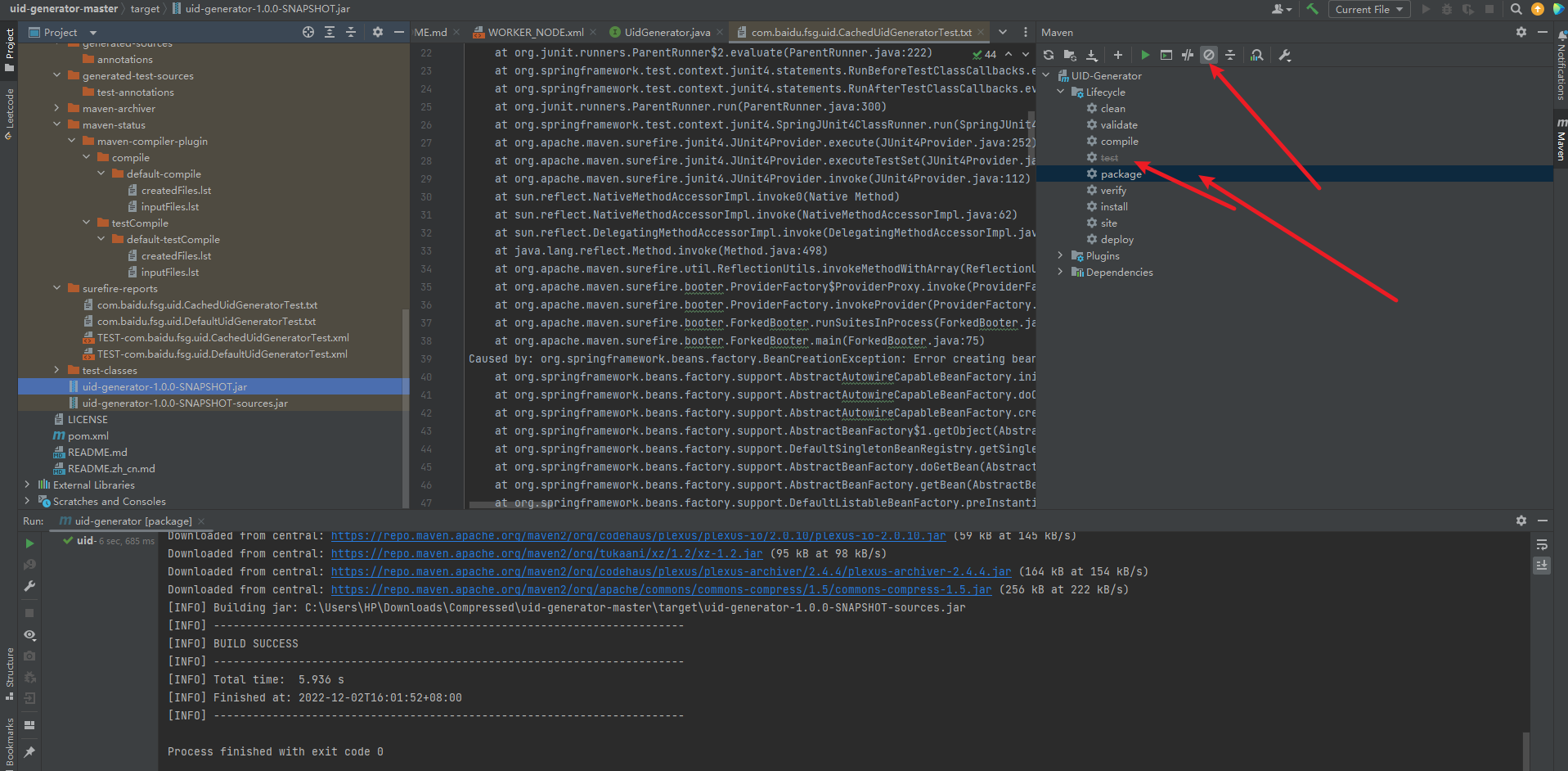The image size is (1568, 771).
Task: Switch to the UidGenerator.java editor tab
Action: click(667, 33)
